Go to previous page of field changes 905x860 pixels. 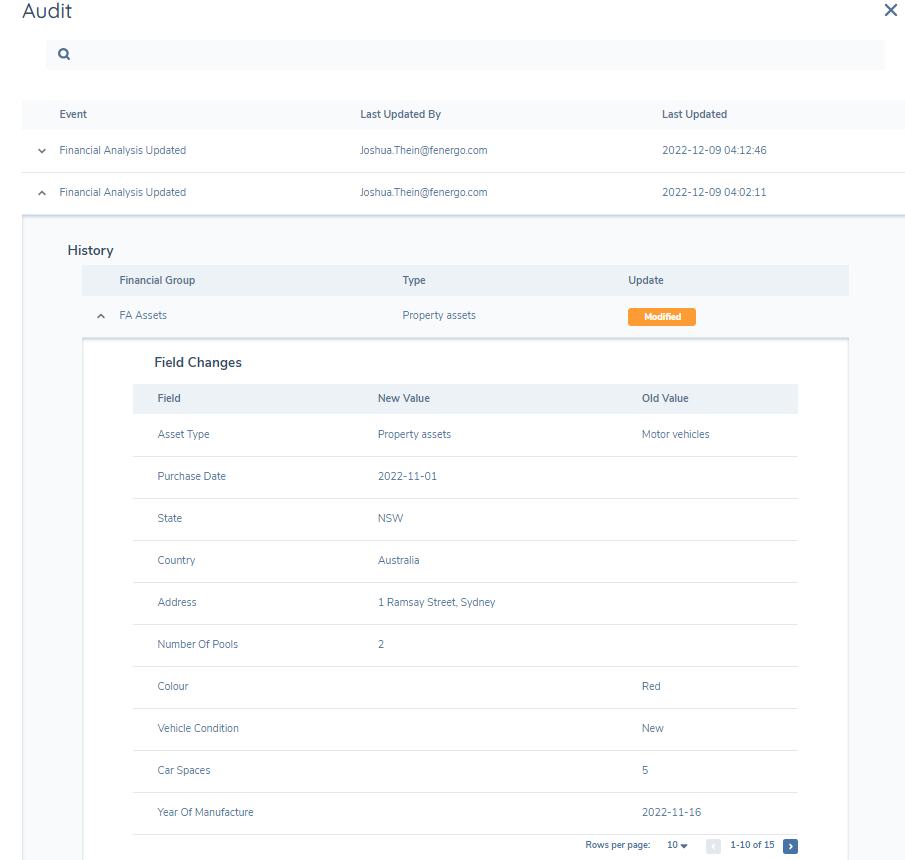(713, 846)
